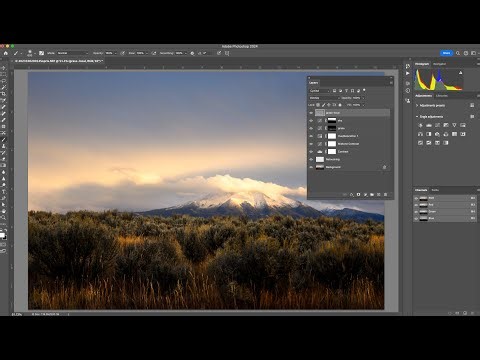Image resolution: width=480 pixels, height=360 pixels.
Task: Toggle lock all layer attributes
Action: 340,105
